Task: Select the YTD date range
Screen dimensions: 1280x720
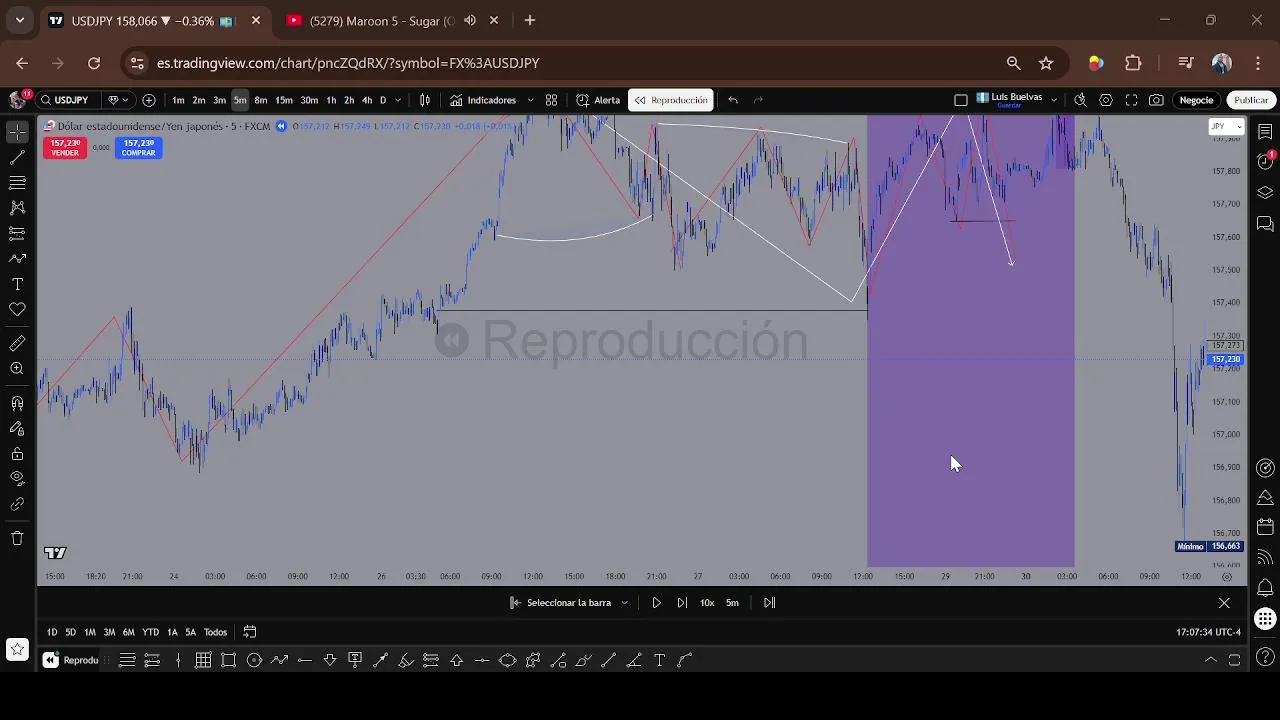Action: [150, 632]
